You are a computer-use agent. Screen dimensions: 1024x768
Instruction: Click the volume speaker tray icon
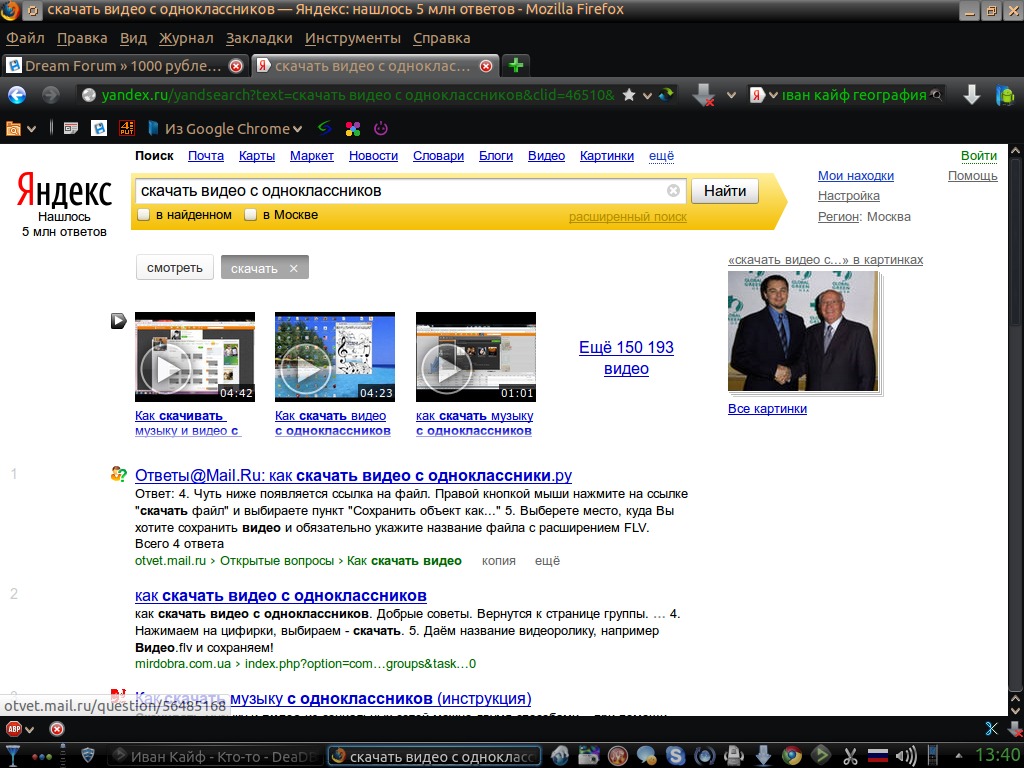click(906, 756)
